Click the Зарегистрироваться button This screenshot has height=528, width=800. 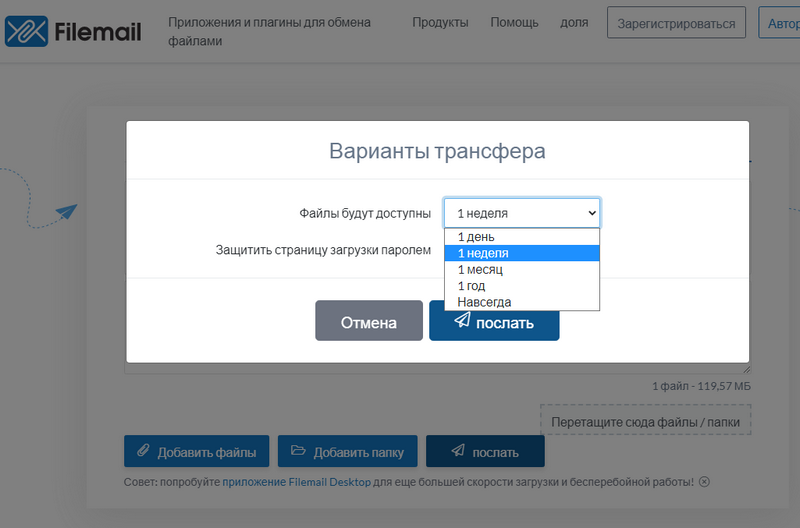tap(676, 23)
